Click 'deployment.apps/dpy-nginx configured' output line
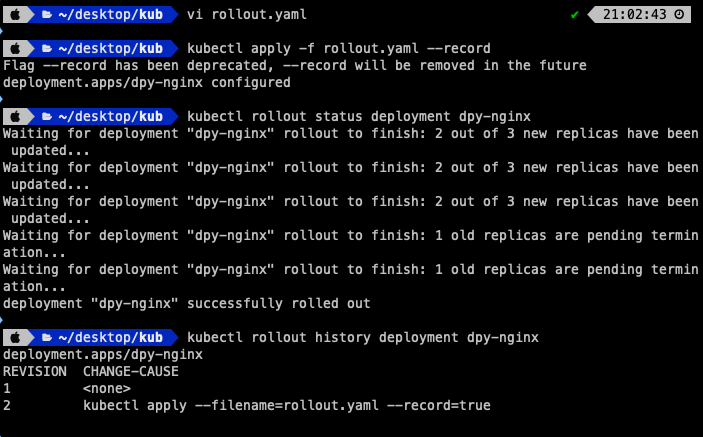This screenshot has width=703, height=437. (147, 83)
